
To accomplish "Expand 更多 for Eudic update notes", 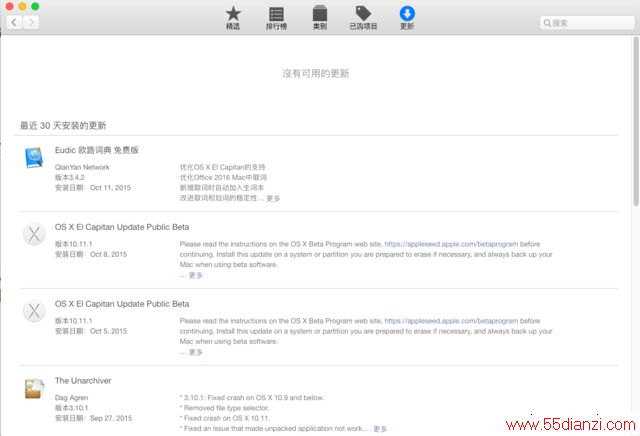I will coord(273,198).
